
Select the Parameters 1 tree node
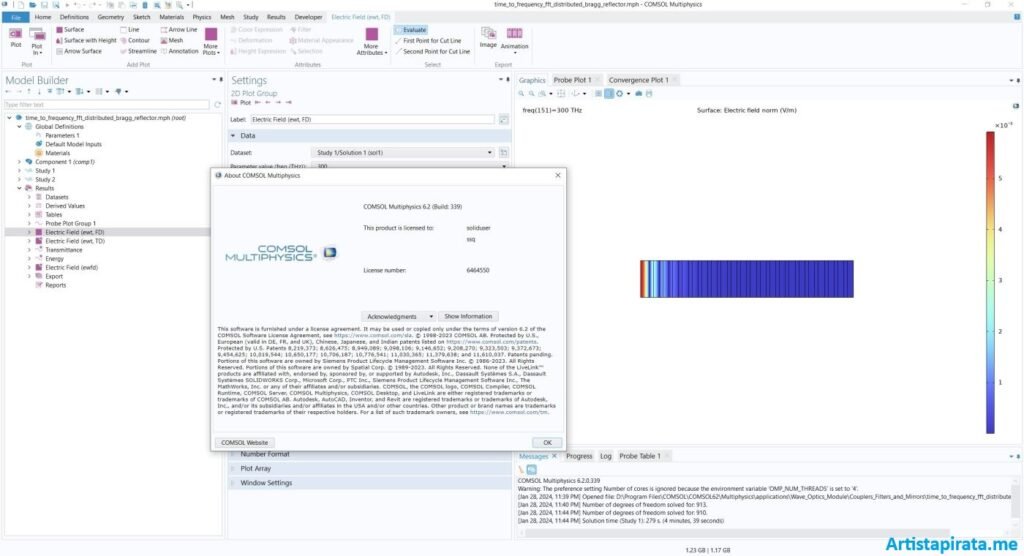pos(62,135)
